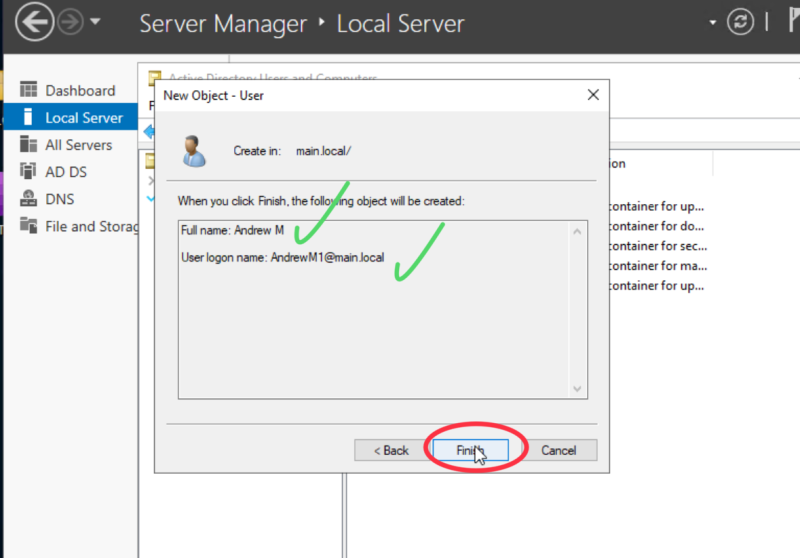The width and height of the screenshot is (800, 558).
Task: Click the All Servers sidebar icon
Action: point(28,145)
